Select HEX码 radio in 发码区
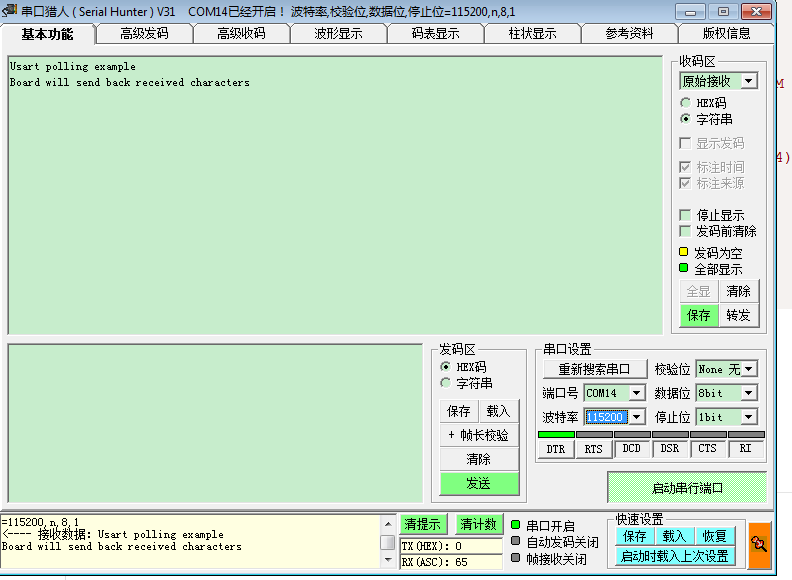Screen dimensions: 792x580 coord(445,366)
